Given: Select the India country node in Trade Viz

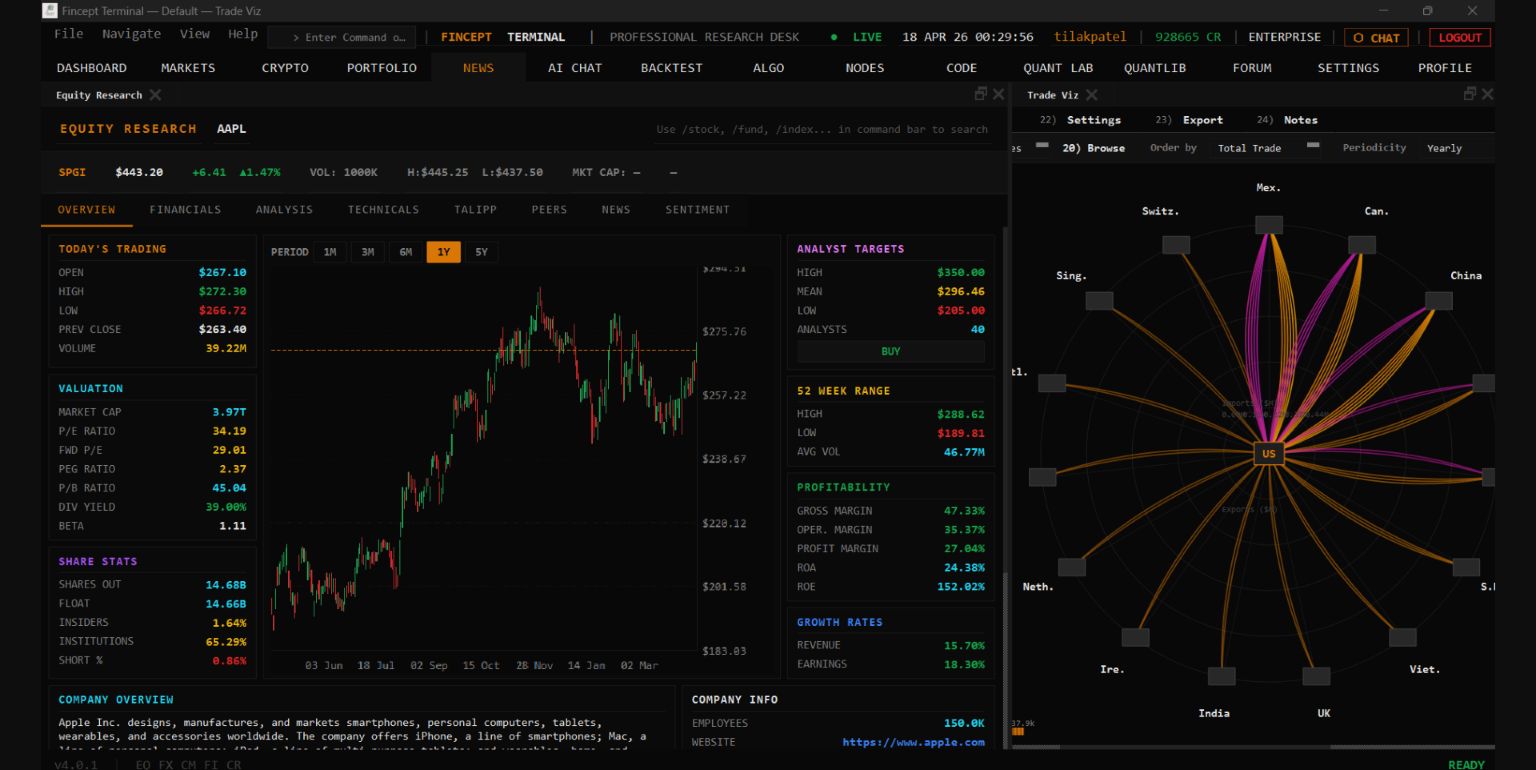Looking at the screenshot, I should pos(1221,676).
